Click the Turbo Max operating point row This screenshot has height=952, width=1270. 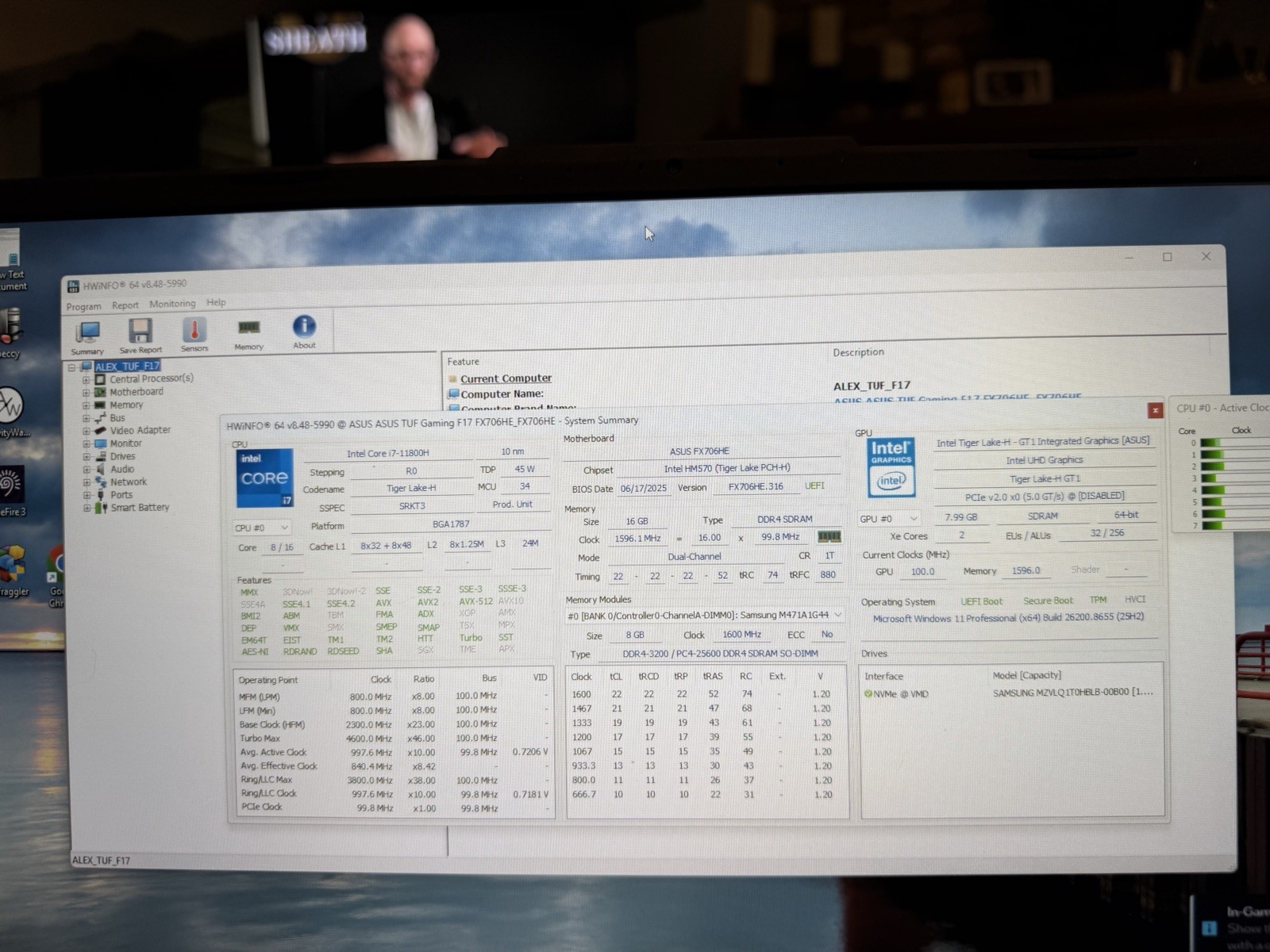coord(394,738)
